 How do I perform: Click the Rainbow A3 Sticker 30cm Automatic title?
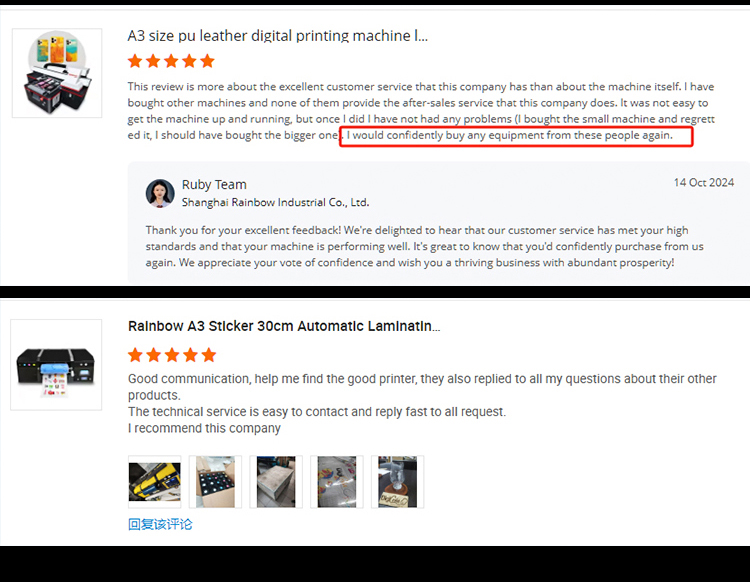(284, 326)
